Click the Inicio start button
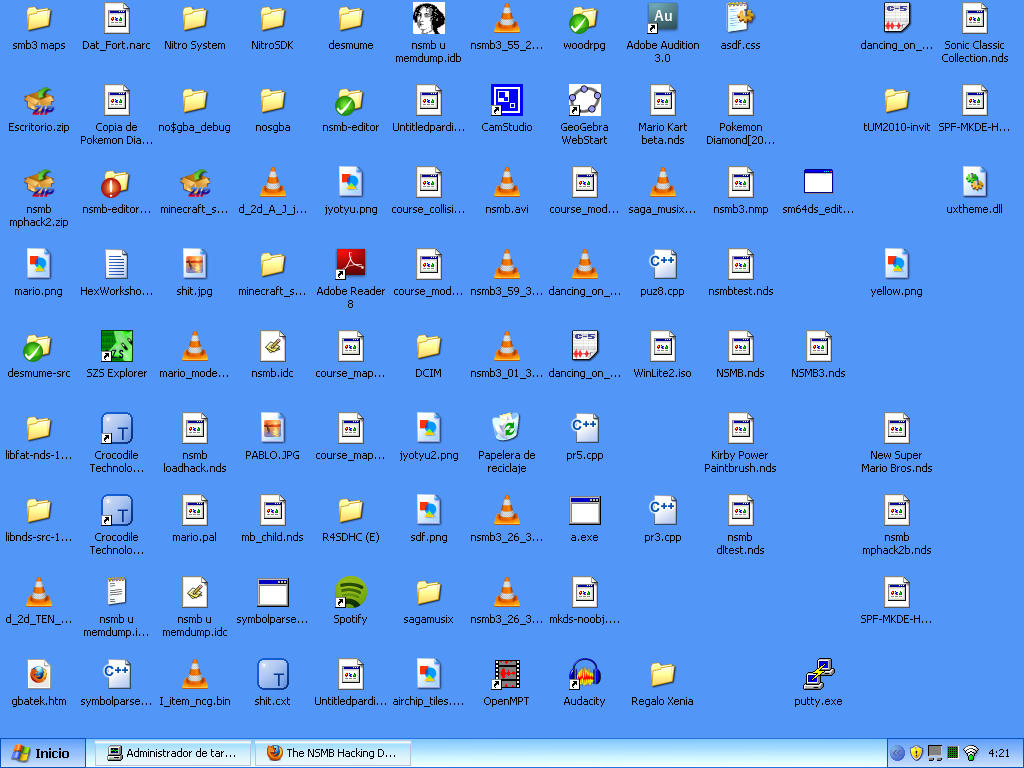The height and width of the screenshot is (768, 1024). click(41, 753)
